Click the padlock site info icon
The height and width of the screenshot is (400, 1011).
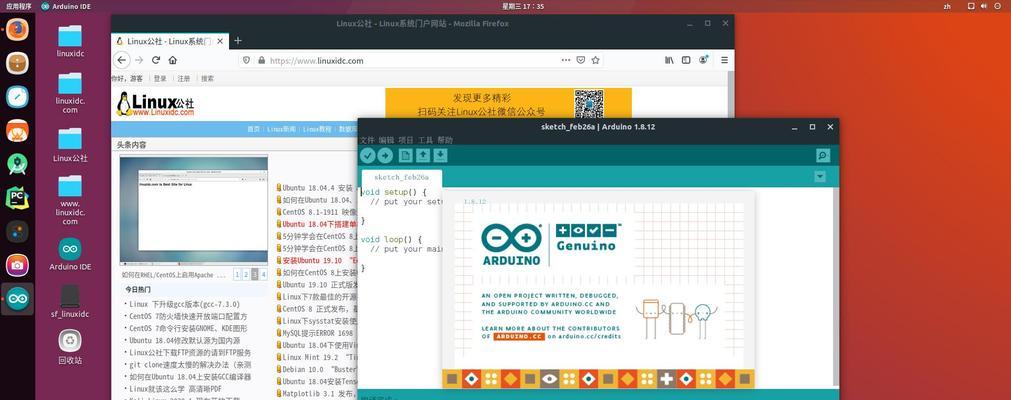pos(261,61)
